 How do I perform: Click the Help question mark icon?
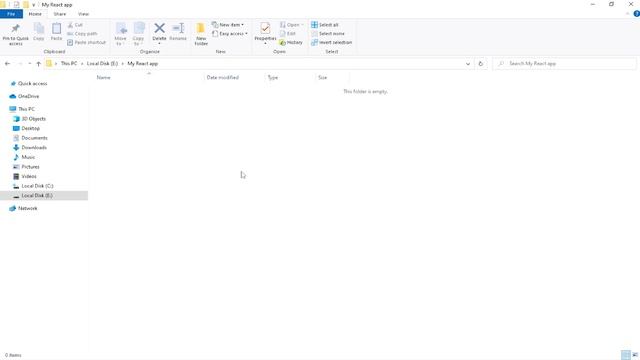[x=636, y=14]
